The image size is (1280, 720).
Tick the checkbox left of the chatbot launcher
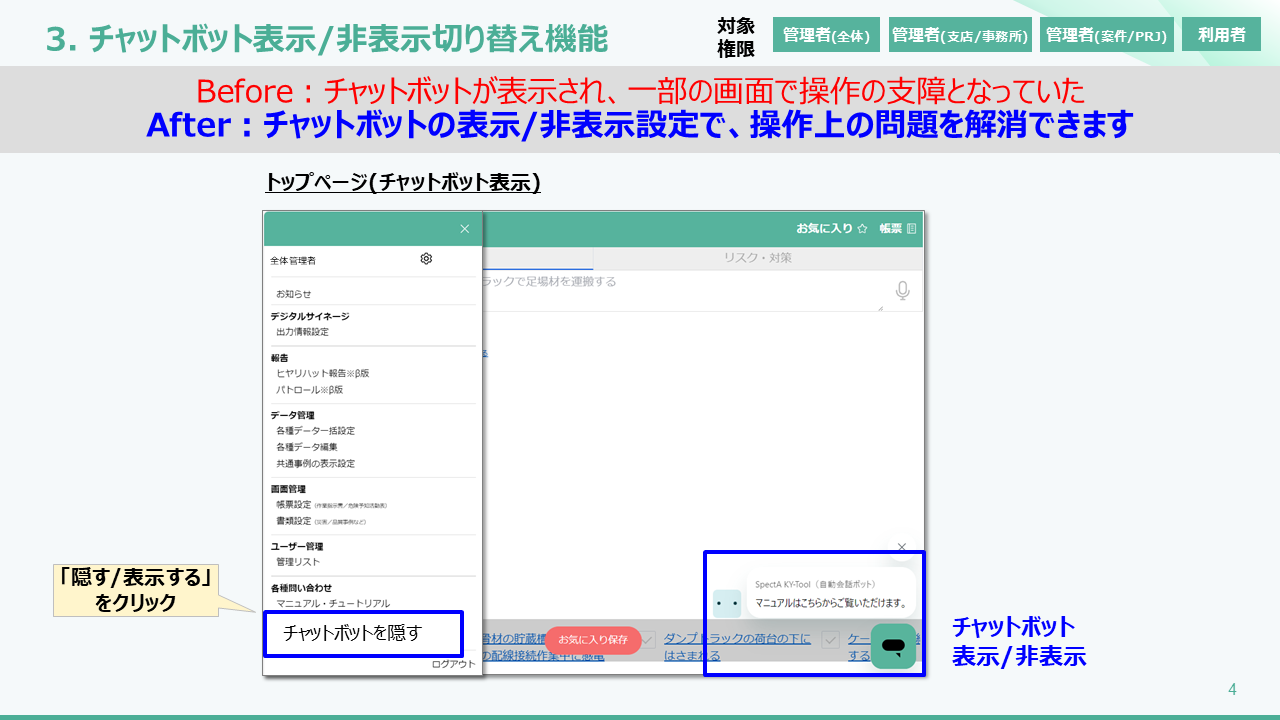point(830,639)
